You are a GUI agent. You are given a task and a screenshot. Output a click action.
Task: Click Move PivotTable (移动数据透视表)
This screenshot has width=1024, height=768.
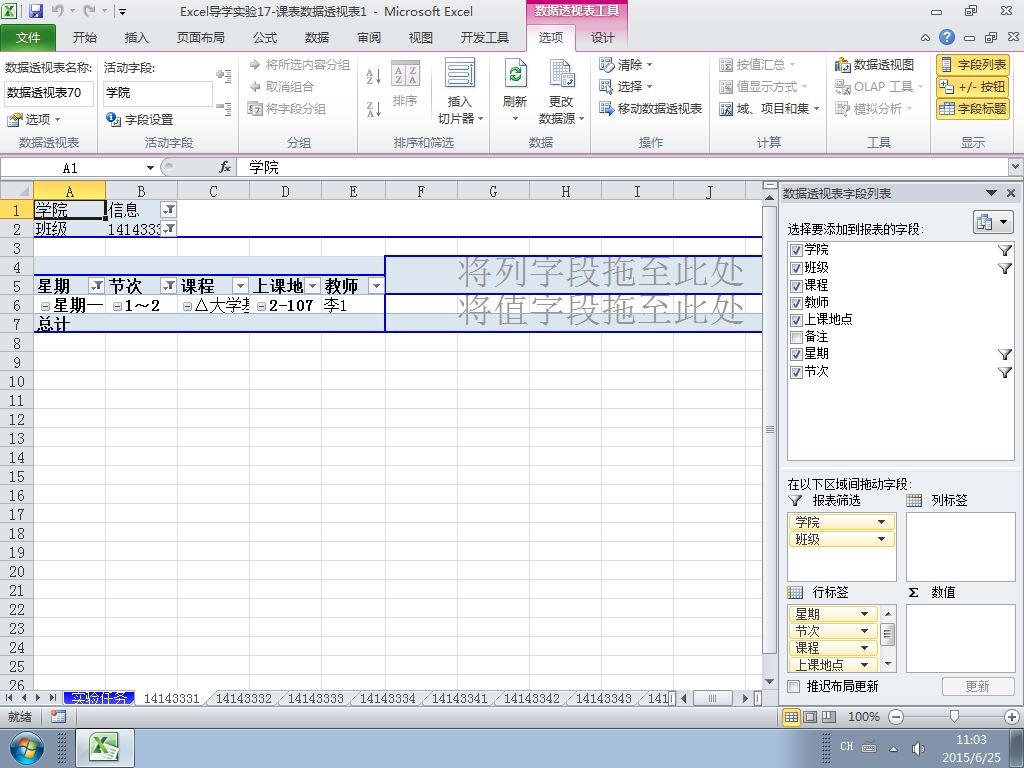[650, 108]
